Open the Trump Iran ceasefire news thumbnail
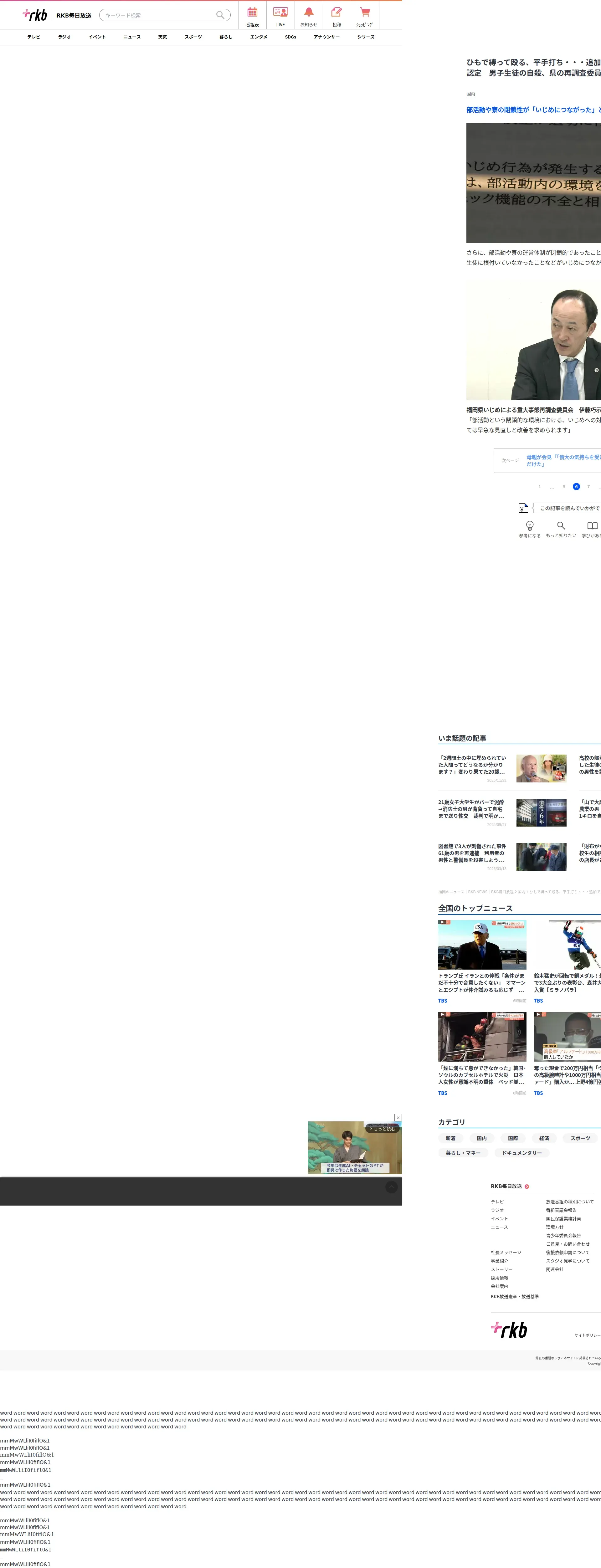This screenshot has height=1568, width=601. tap(482, 944)
